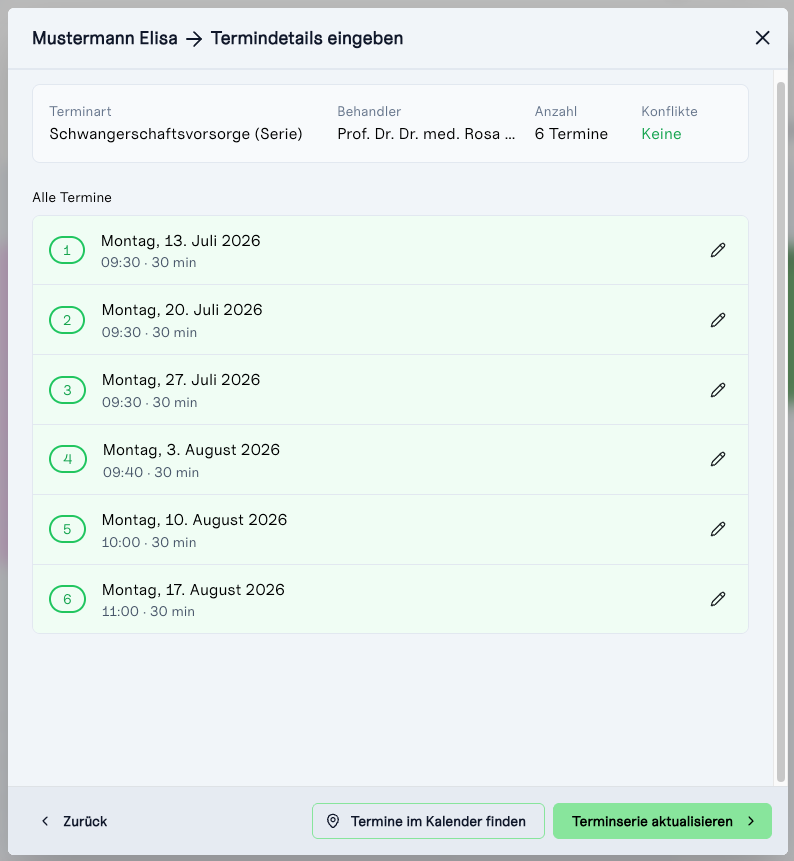Click the 11:00 · 30 min time text

coord(148,611)
